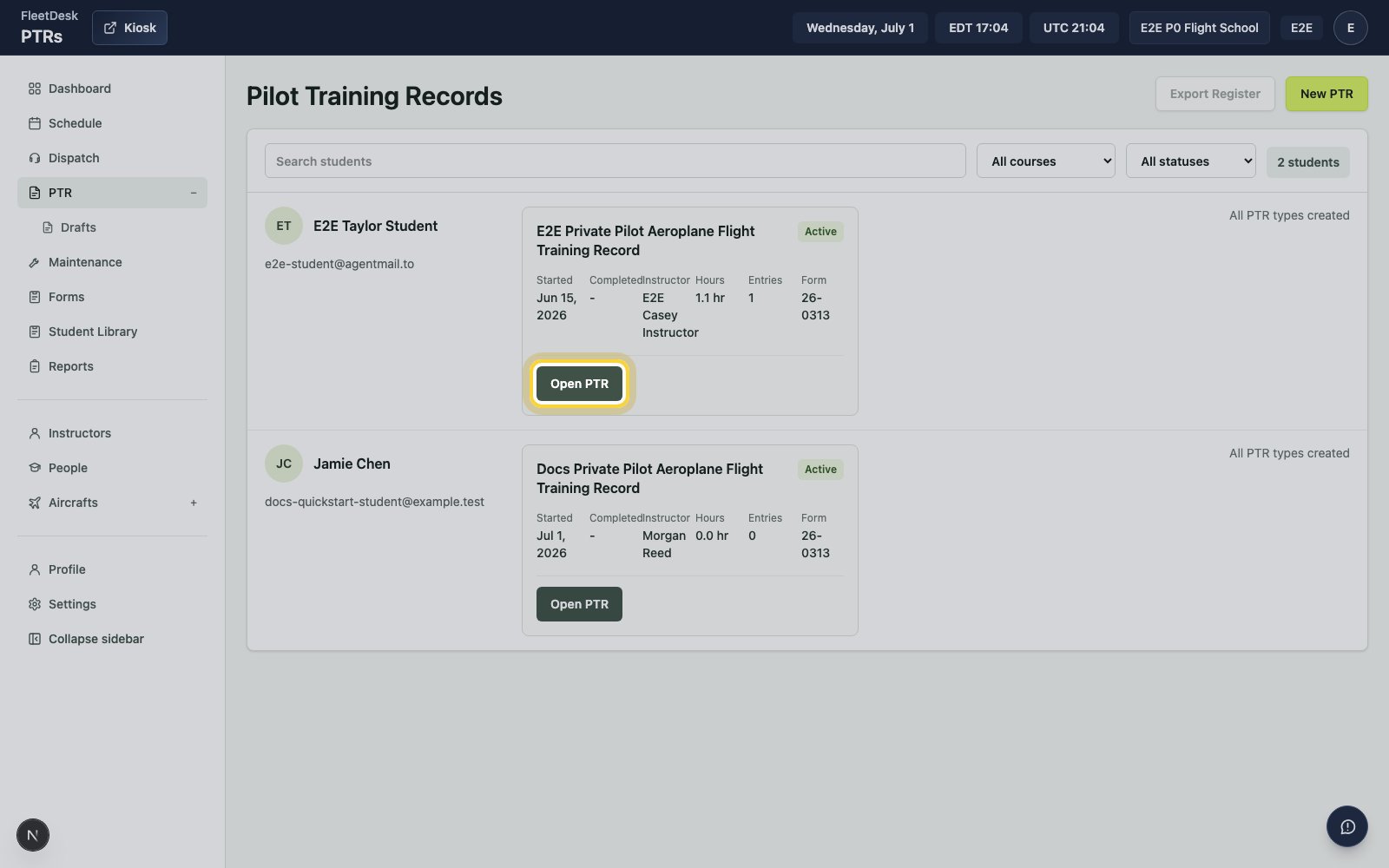Expand the Aircrafts sidebar section
1389x868 pixels.
tap(194, 503)
